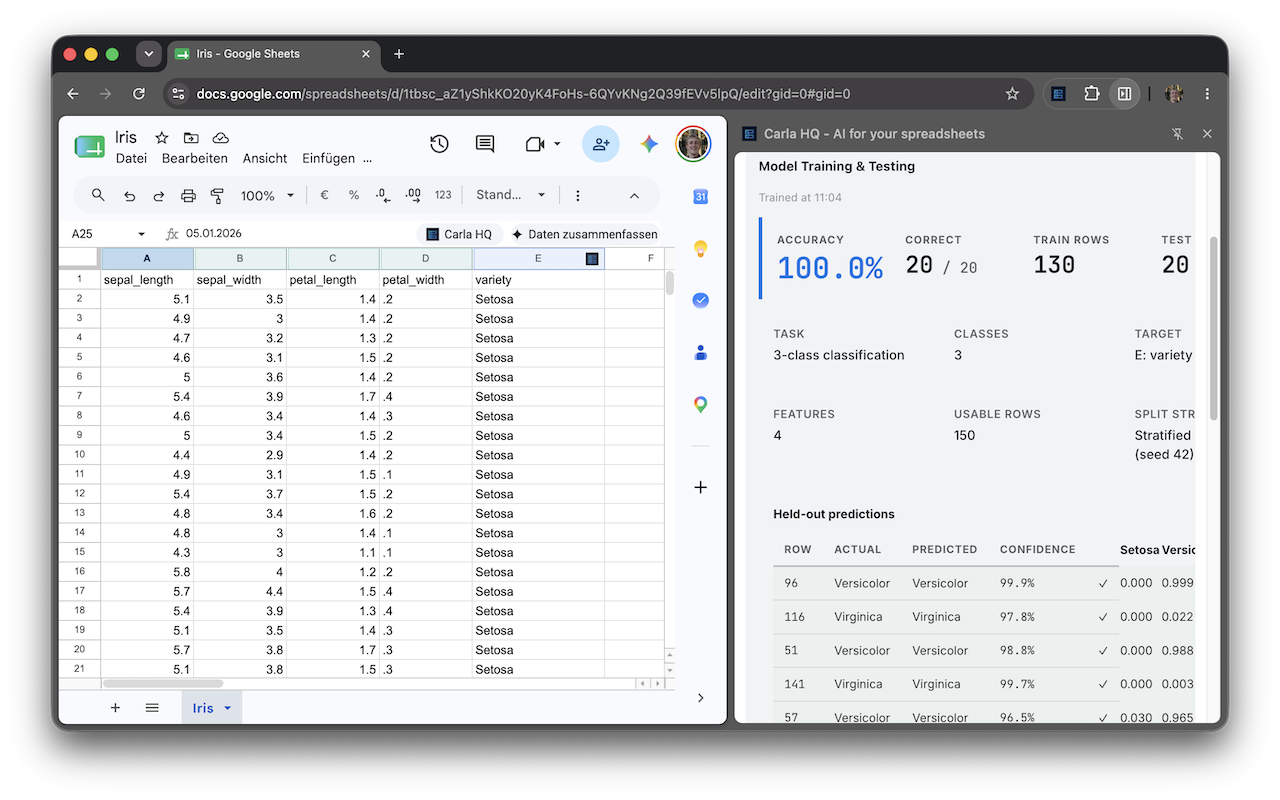Click Daten zusammenfassen button
The image size is (1280, 800).
(584, 234)
